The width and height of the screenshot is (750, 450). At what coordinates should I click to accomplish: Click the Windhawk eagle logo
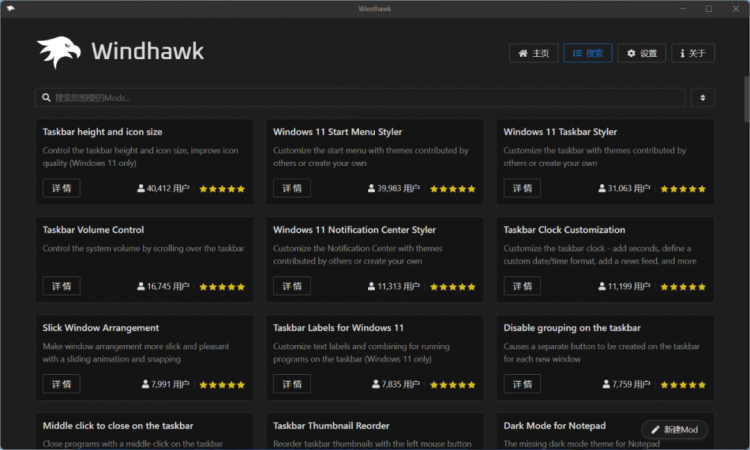(x=59, y=52)
